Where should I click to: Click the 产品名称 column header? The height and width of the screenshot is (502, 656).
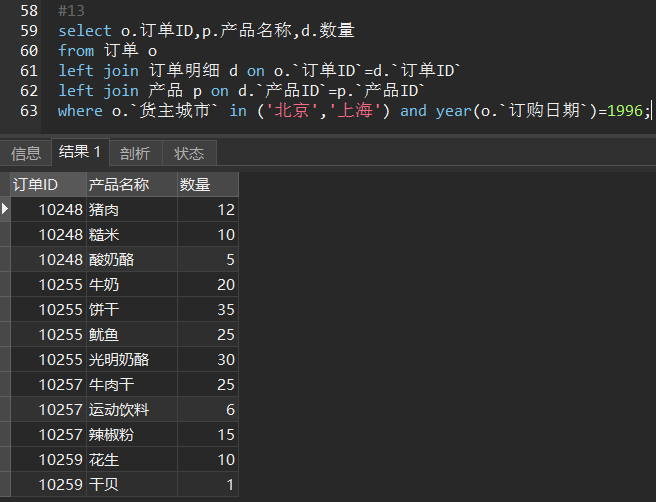pos(130,184)
